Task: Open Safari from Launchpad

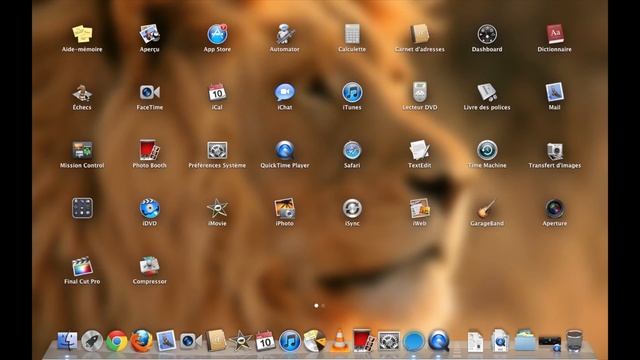Action: pyautogui.click(x=352, y=150)
